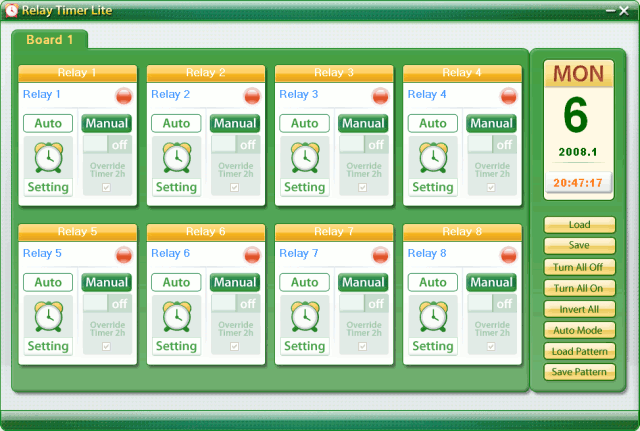Click Relay 4 red status indicator
The image size is (640, 431).
(508, 96)
